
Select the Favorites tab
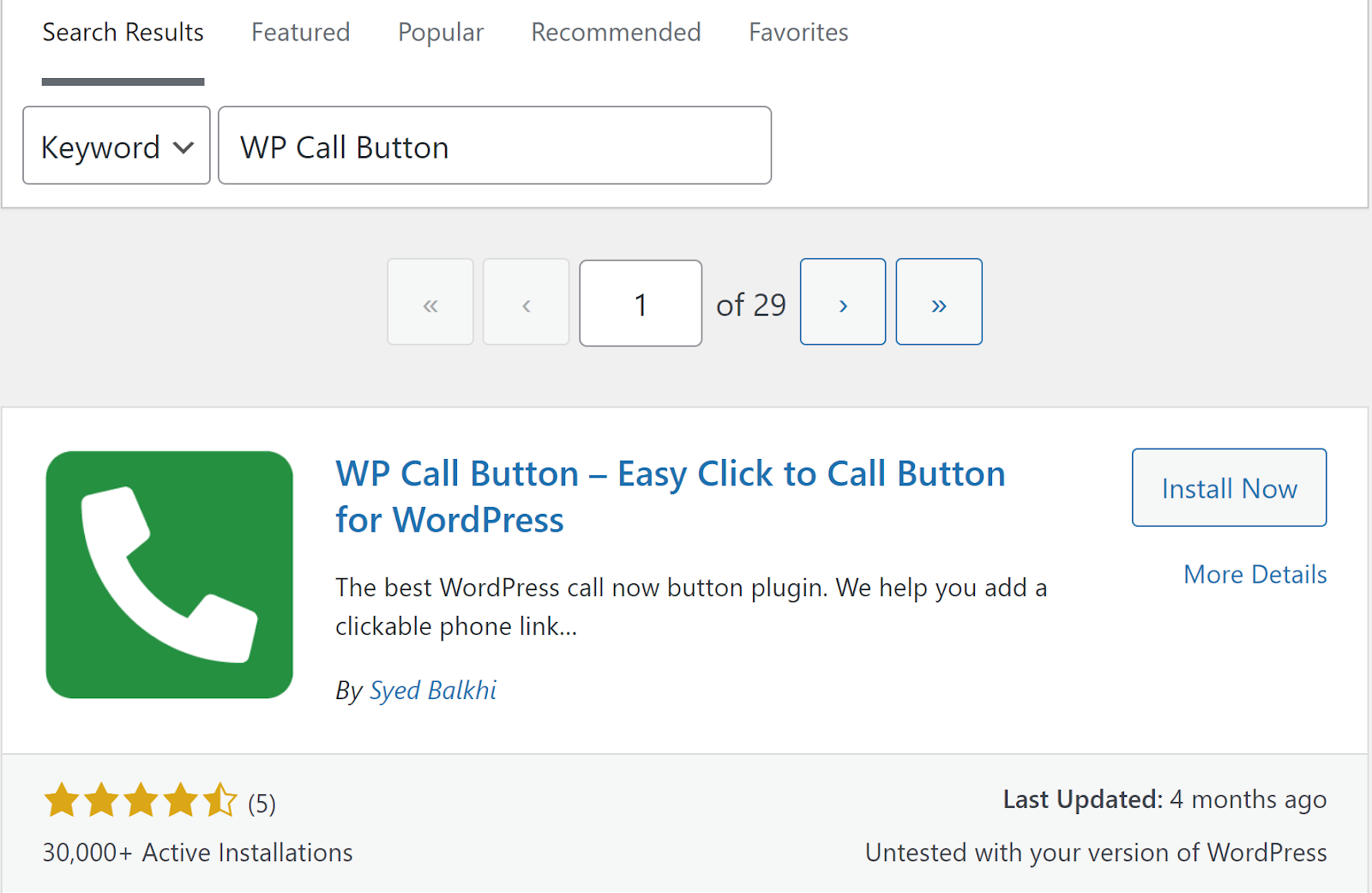tap(797, 33)
